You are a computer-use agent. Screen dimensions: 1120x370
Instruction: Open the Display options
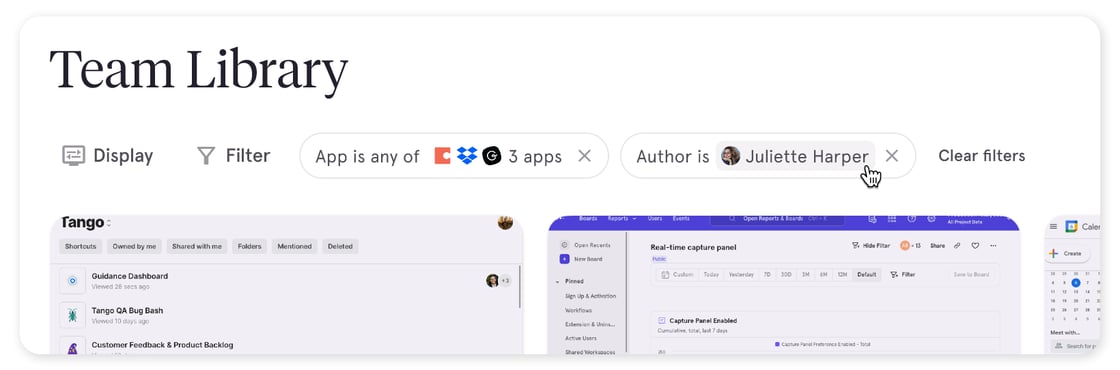click(108, 156)
